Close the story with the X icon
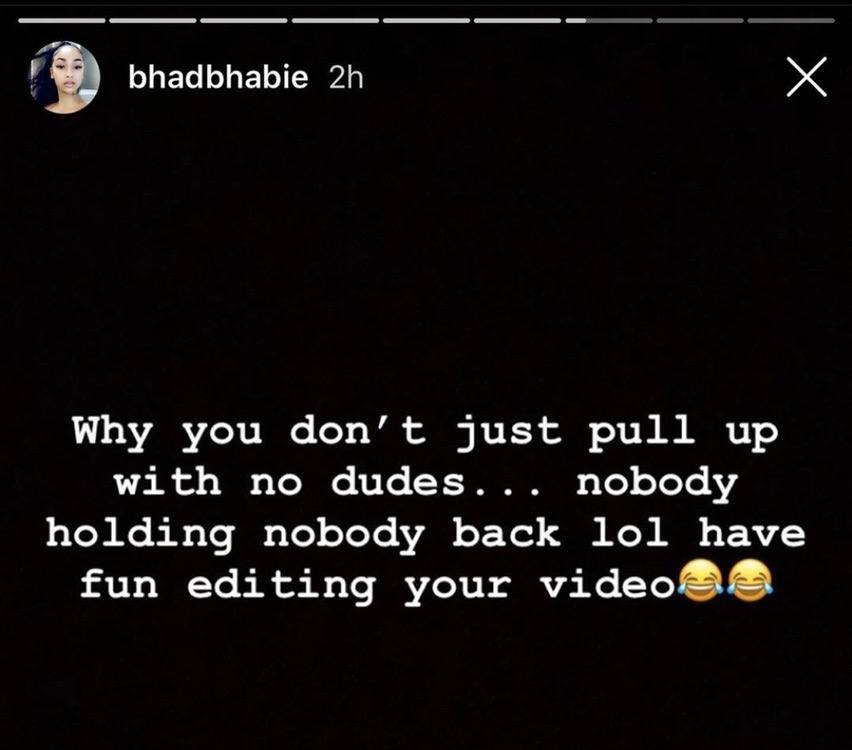The image size is (852, 750). 807,77
